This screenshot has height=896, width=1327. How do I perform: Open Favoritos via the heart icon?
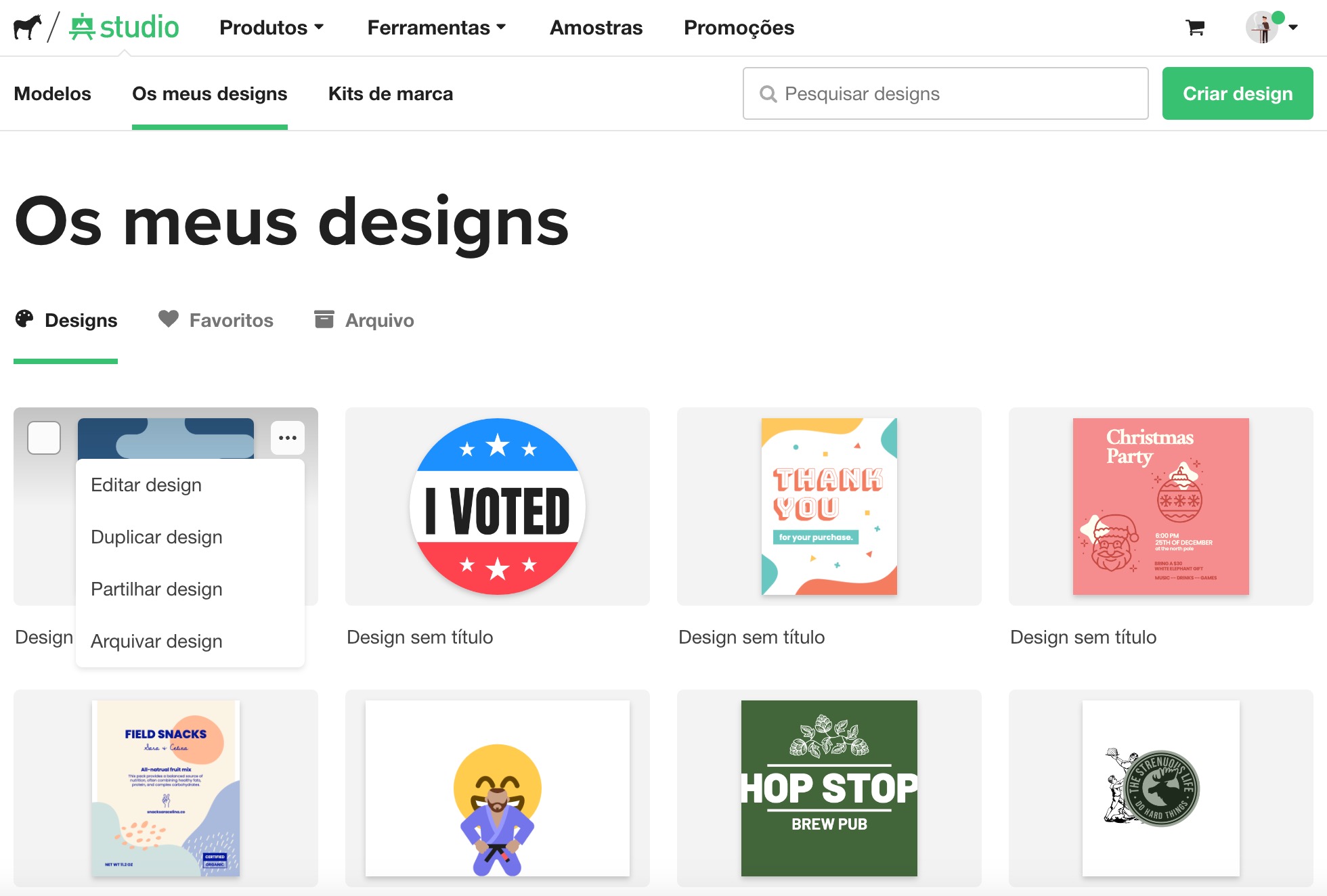169,318
